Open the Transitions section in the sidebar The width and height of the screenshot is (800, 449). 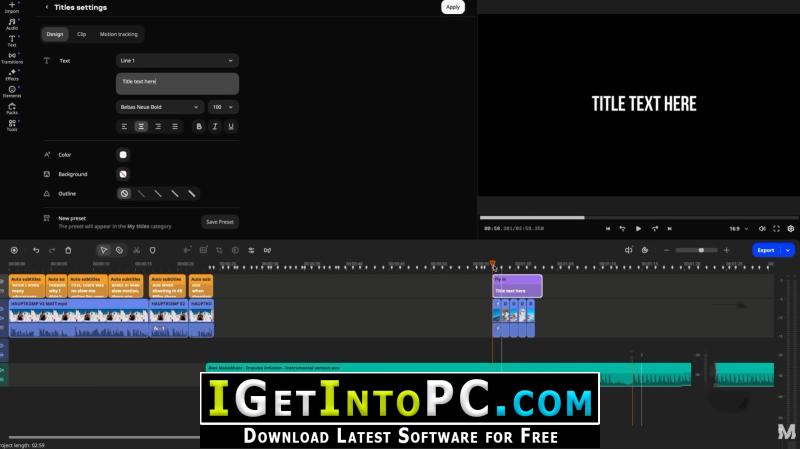coord(12,58)
